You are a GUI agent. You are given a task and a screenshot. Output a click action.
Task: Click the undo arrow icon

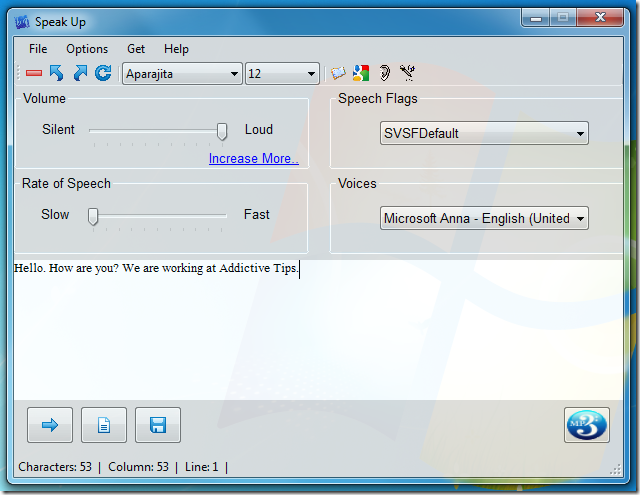[57, 73]
